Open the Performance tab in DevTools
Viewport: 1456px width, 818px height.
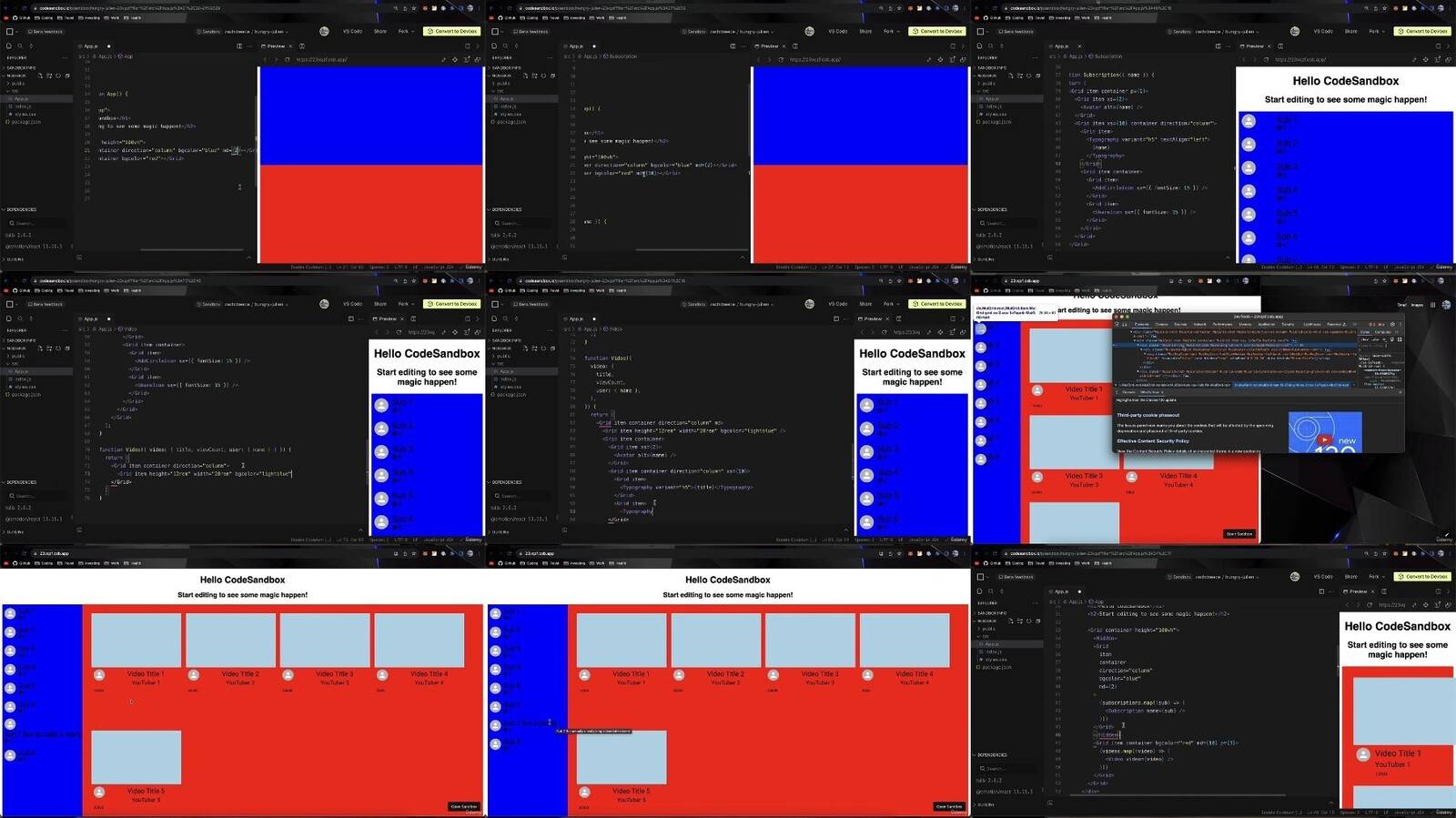(x=1222, y=324)
